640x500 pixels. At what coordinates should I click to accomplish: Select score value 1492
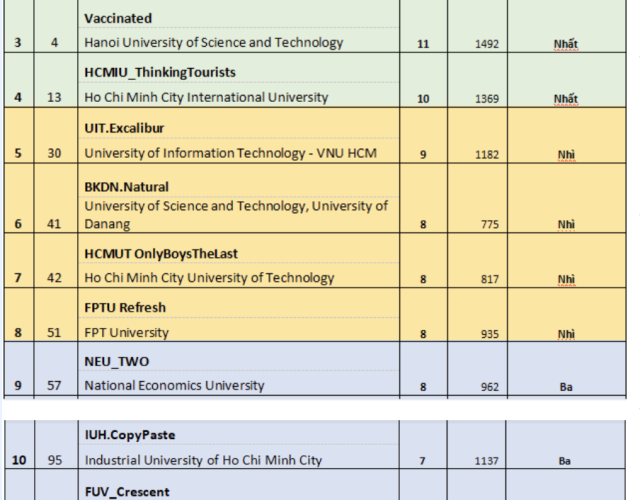(x=487, y=44)
